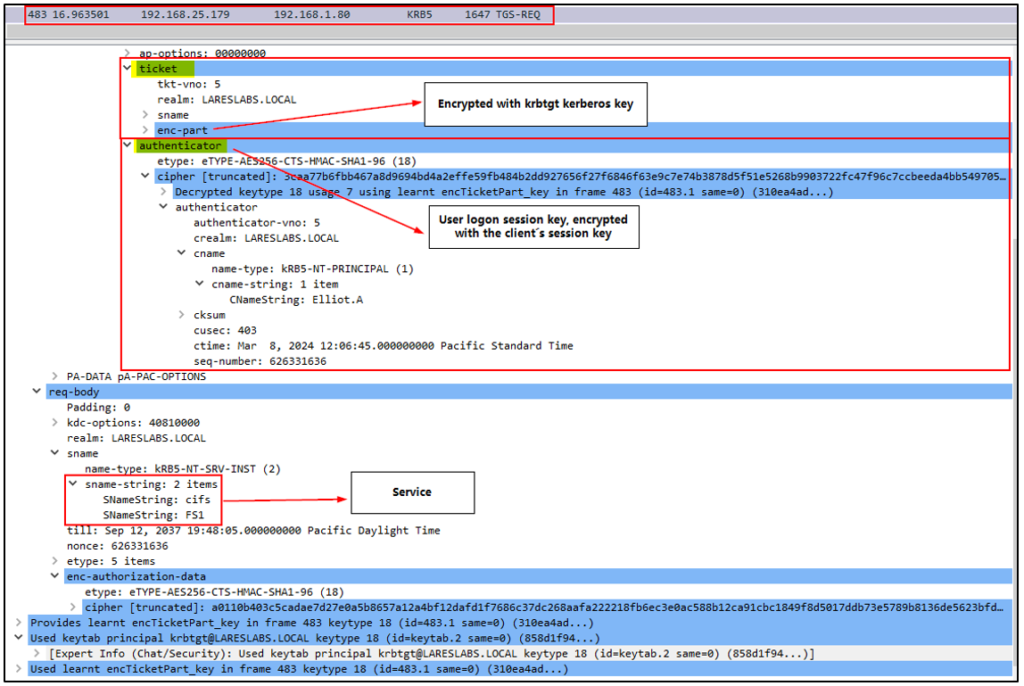Viewport: 1024px width, 686px height.
Task: Select cusec: 403 line
Action: (225, 330)
